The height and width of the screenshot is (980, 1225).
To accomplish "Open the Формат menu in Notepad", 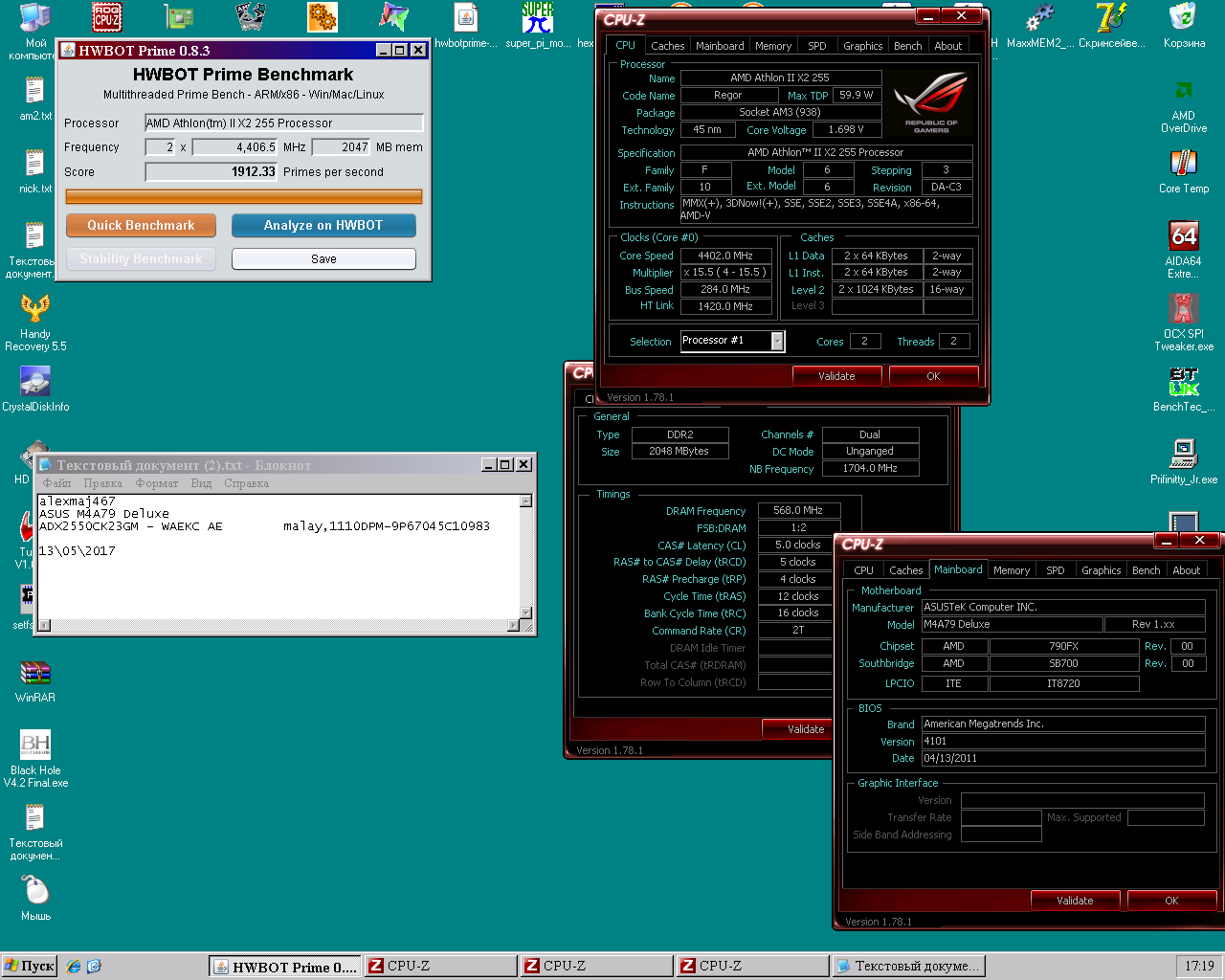I will (x=157, y=483).
